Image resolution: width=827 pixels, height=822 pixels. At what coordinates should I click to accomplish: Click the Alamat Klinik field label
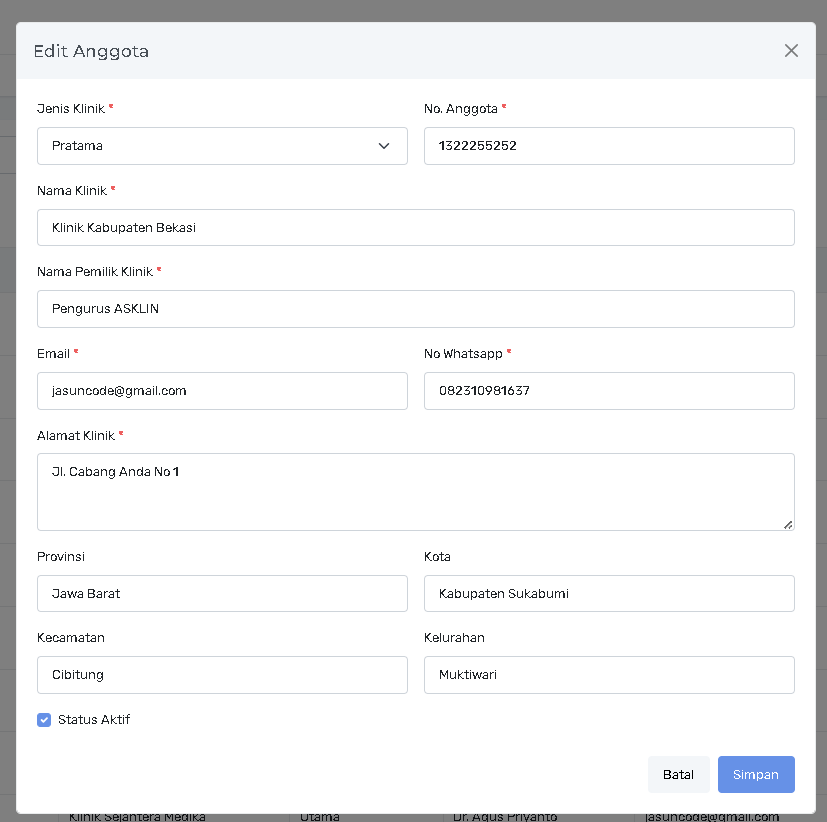[75, 435]
